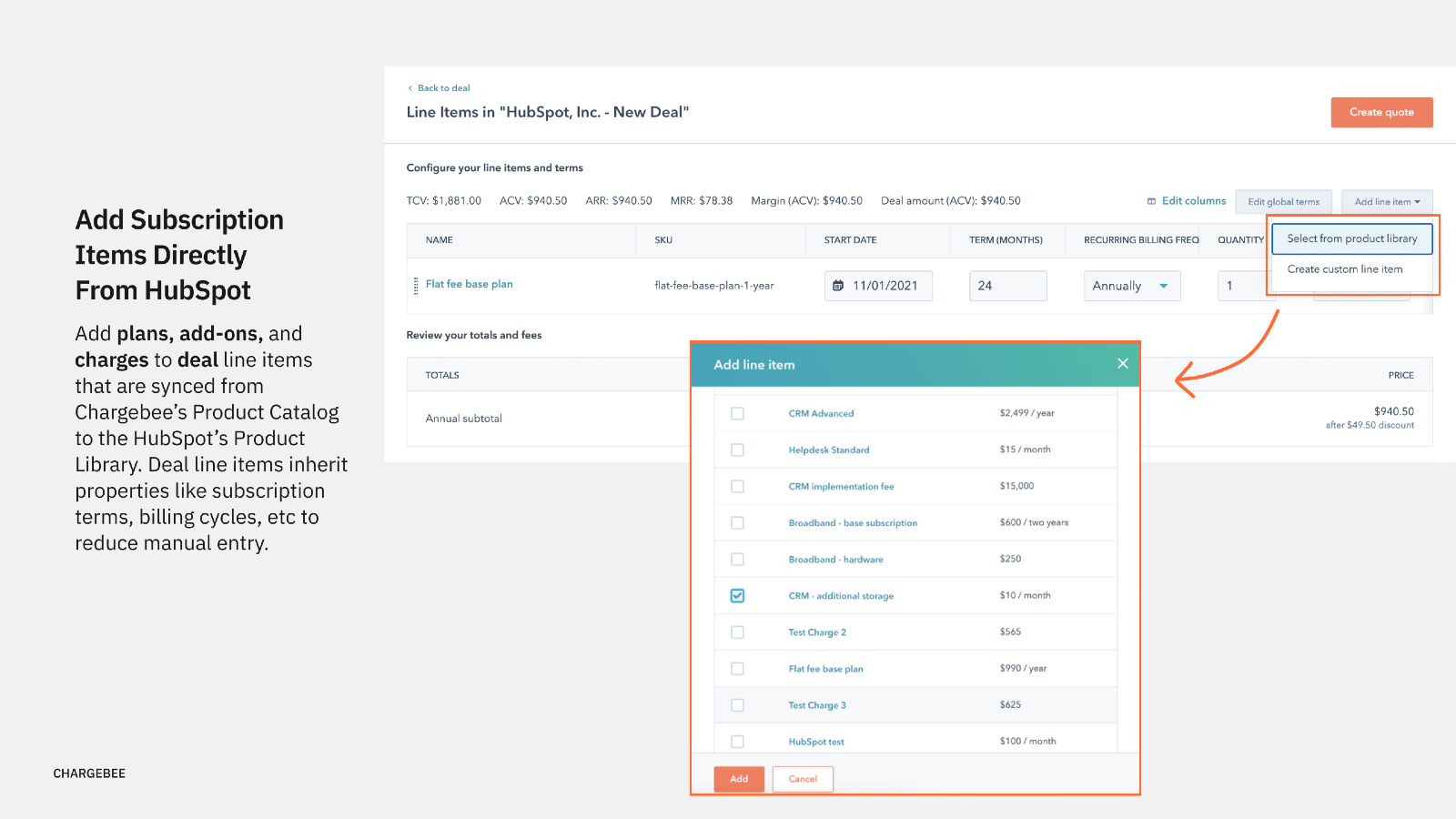Image resolution: width=1456 pixels, height=819 pixels.
Task: Open the Flat fee base plan link
Action: click(469, 284)
